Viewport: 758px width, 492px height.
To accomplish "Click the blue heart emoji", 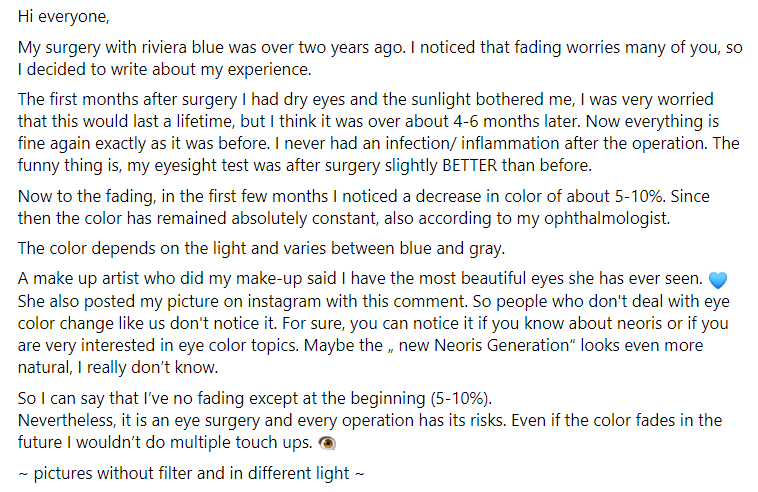I will [x=717, y=280].
